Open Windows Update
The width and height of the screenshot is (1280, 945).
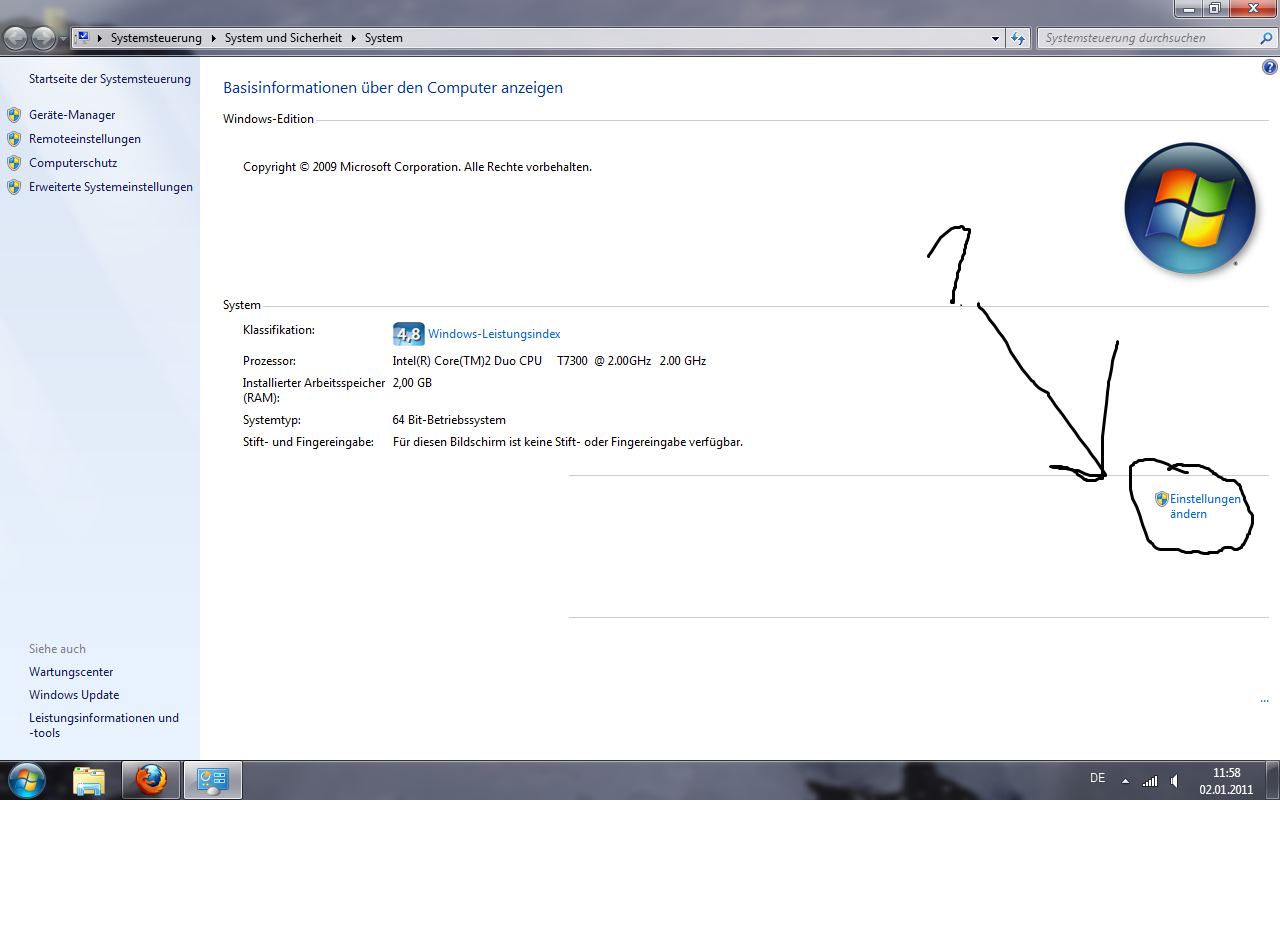click(x=74, y=695)
